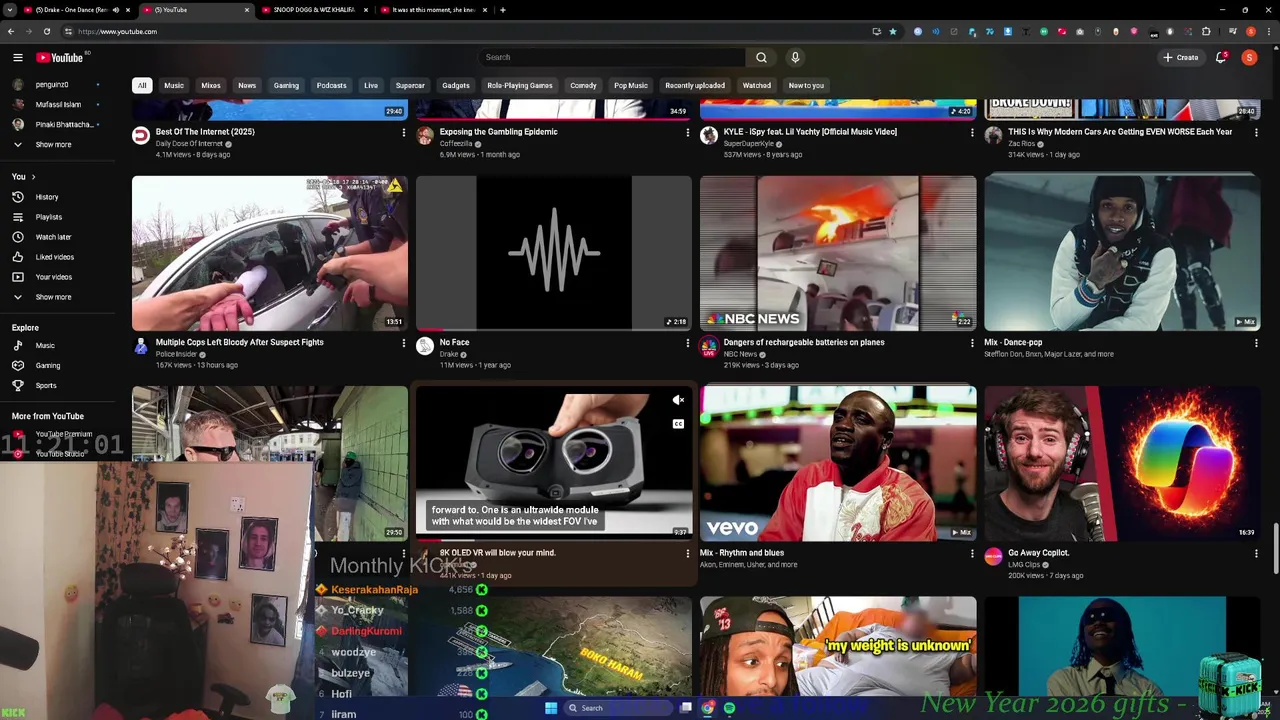Open the Mix - Rhythm and blues thumbnail
Image resolution: width=1280 pixels, height=720 pixels.
pos(838,464)
